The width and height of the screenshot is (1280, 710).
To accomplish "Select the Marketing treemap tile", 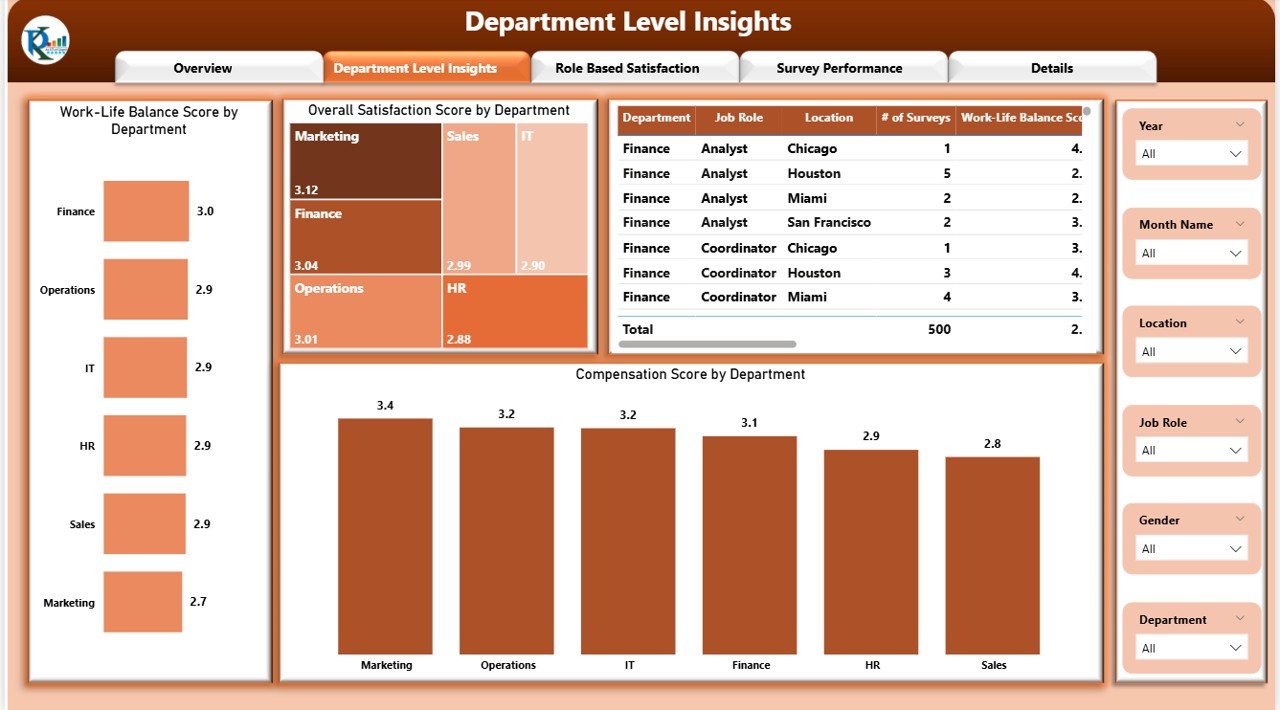I will tap(366, 161).
